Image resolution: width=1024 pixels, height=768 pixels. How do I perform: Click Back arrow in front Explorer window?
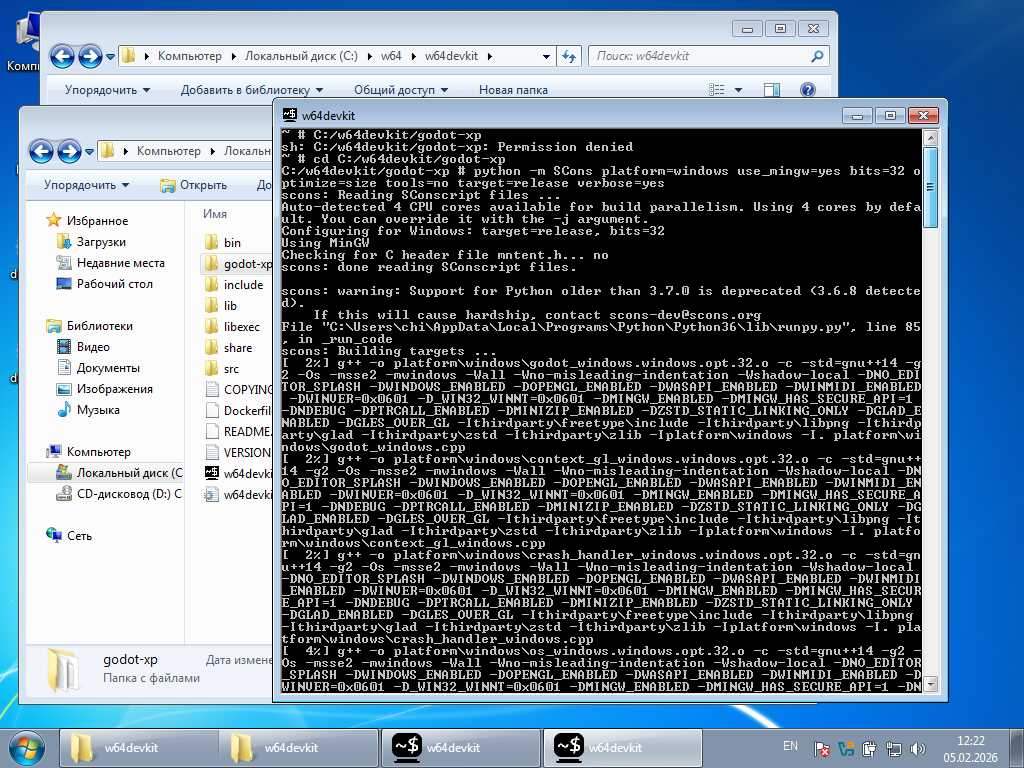41,152
